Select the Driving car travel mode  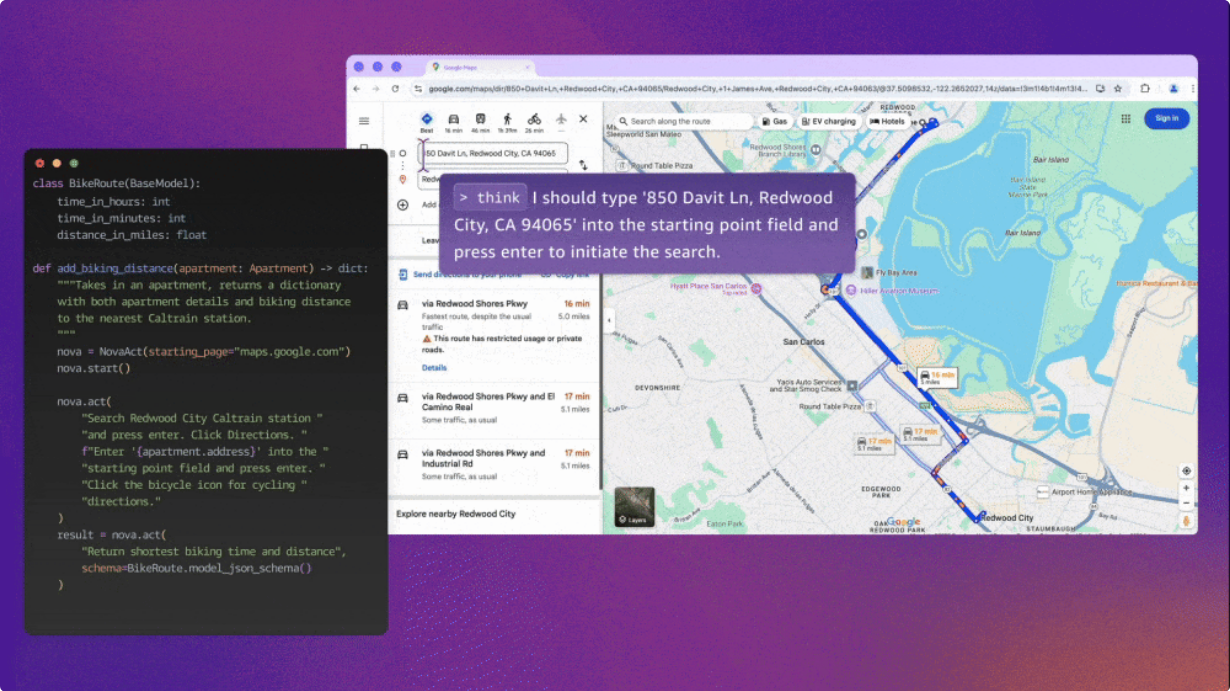[x=453, y=119]
